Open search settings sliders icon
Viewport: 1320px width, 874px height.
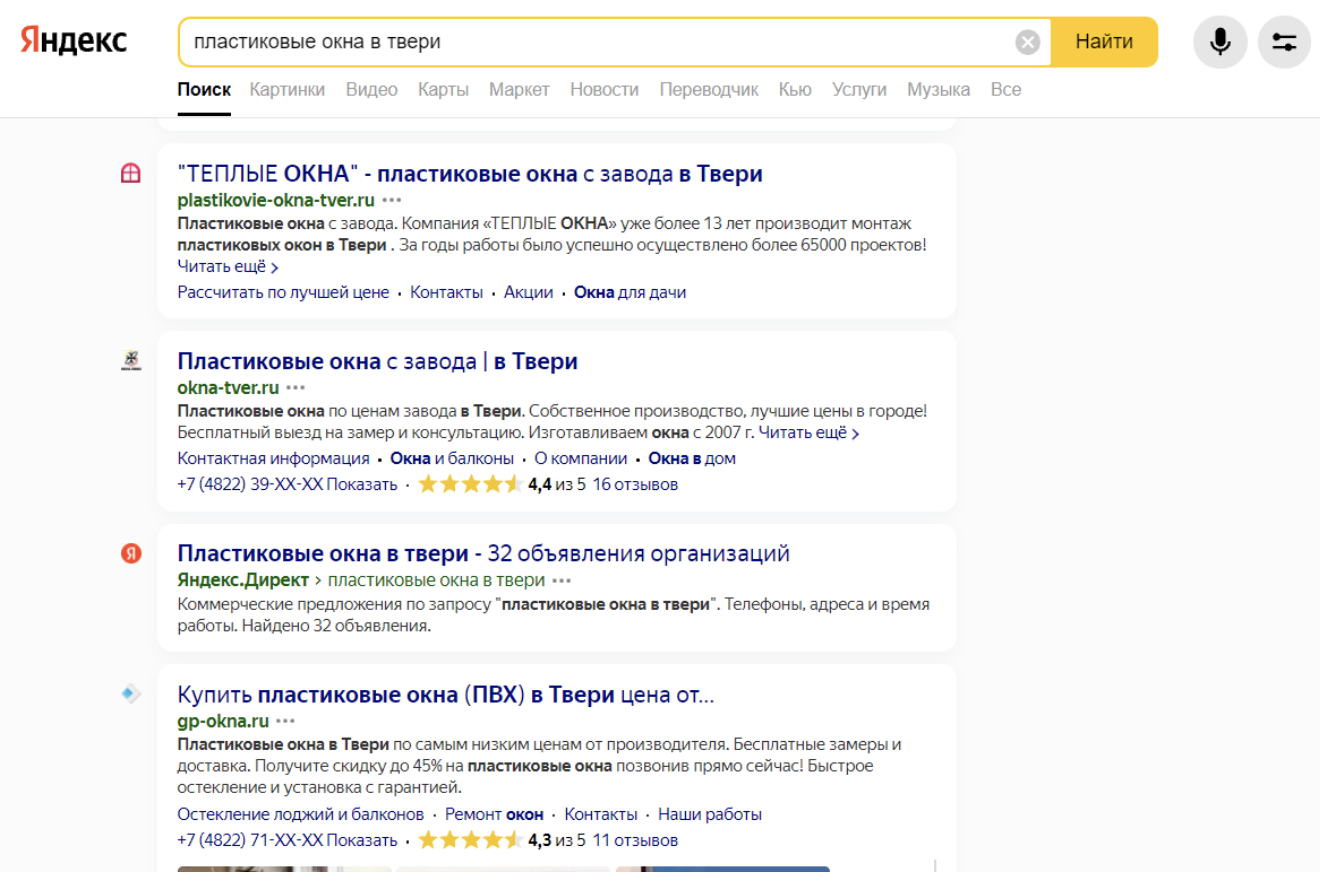point(1284,42)
